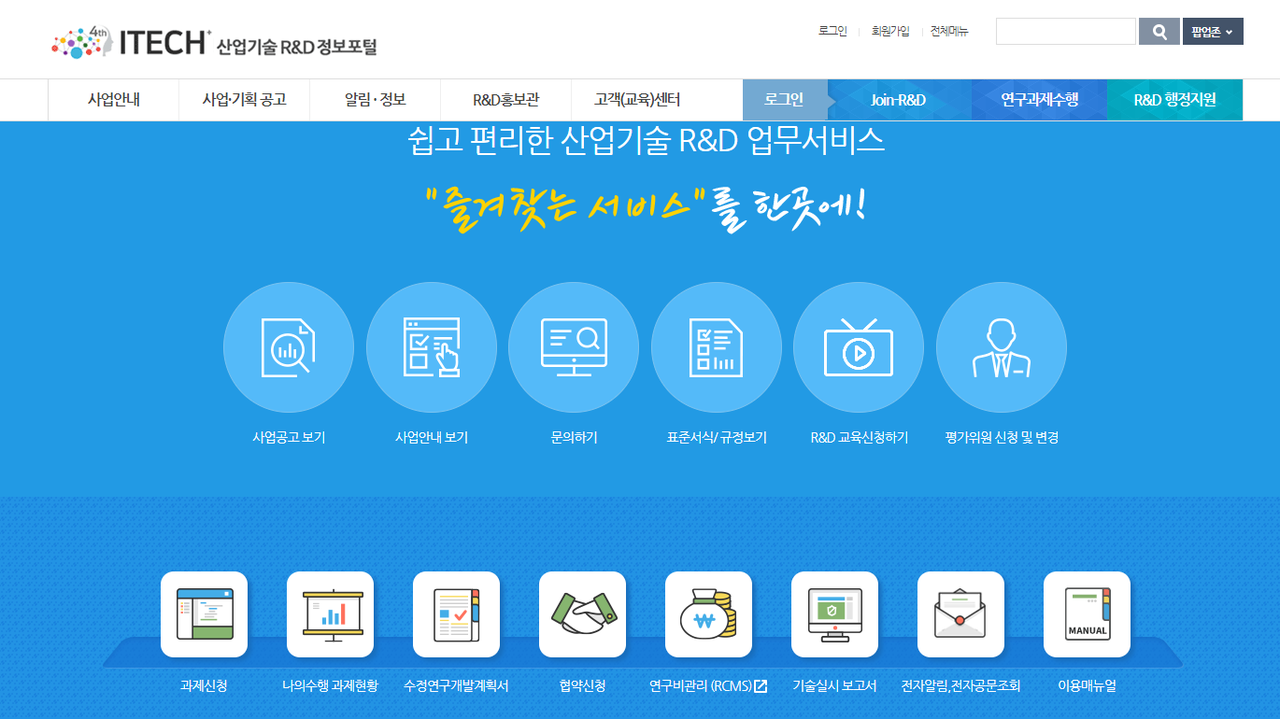Image resolution: width=1280 pixels, height=719 pixels.
Task: Click the 문의하기 monitor icon
Action: click(x=573, y=347)
